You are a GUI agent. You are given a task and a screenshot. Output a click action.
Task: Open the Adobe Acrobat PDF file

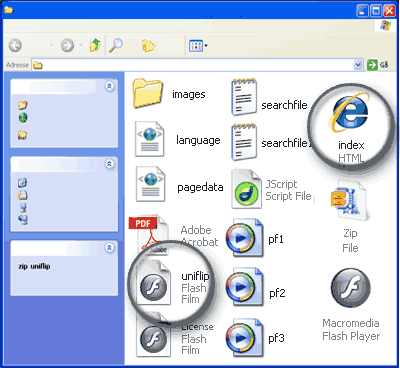(x=149, y=235)
